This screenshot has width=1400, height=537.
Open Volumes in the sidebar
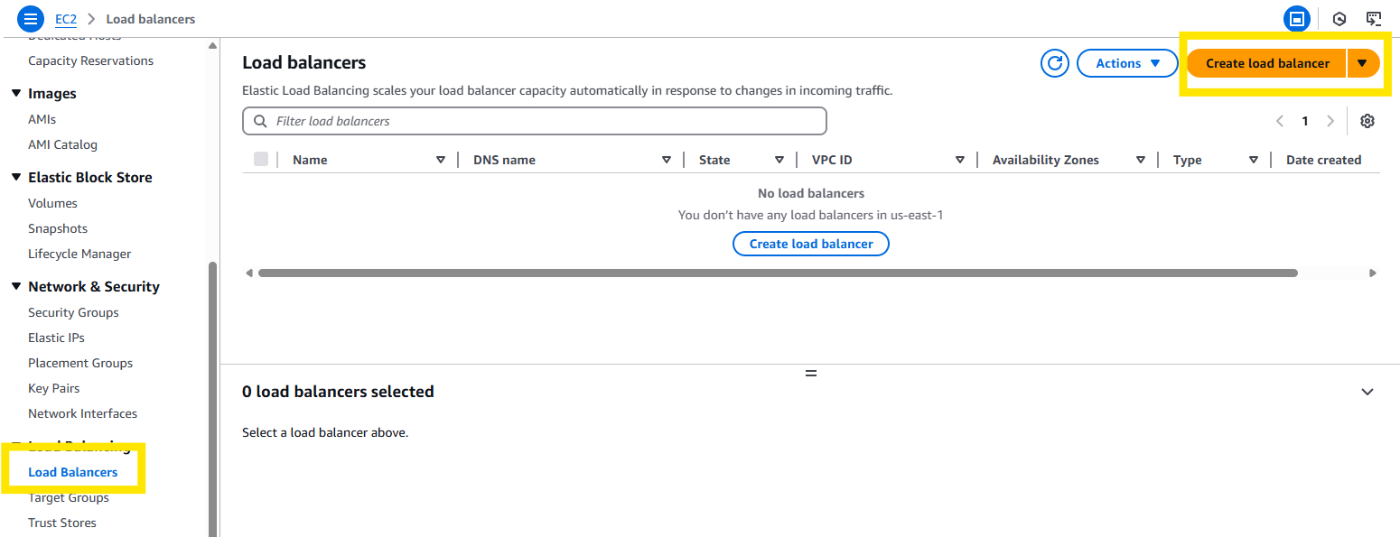click(x=53, y=203)
